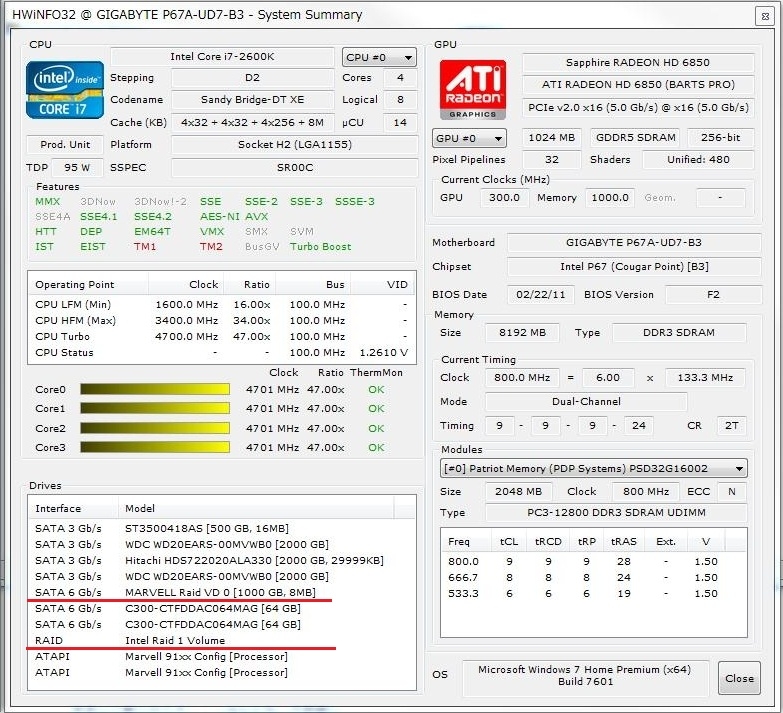Image resolution: width=783 pixels, height=713 pixels.
Task: Click the BIOS Version F2 field
Action: tap(713, 295)
